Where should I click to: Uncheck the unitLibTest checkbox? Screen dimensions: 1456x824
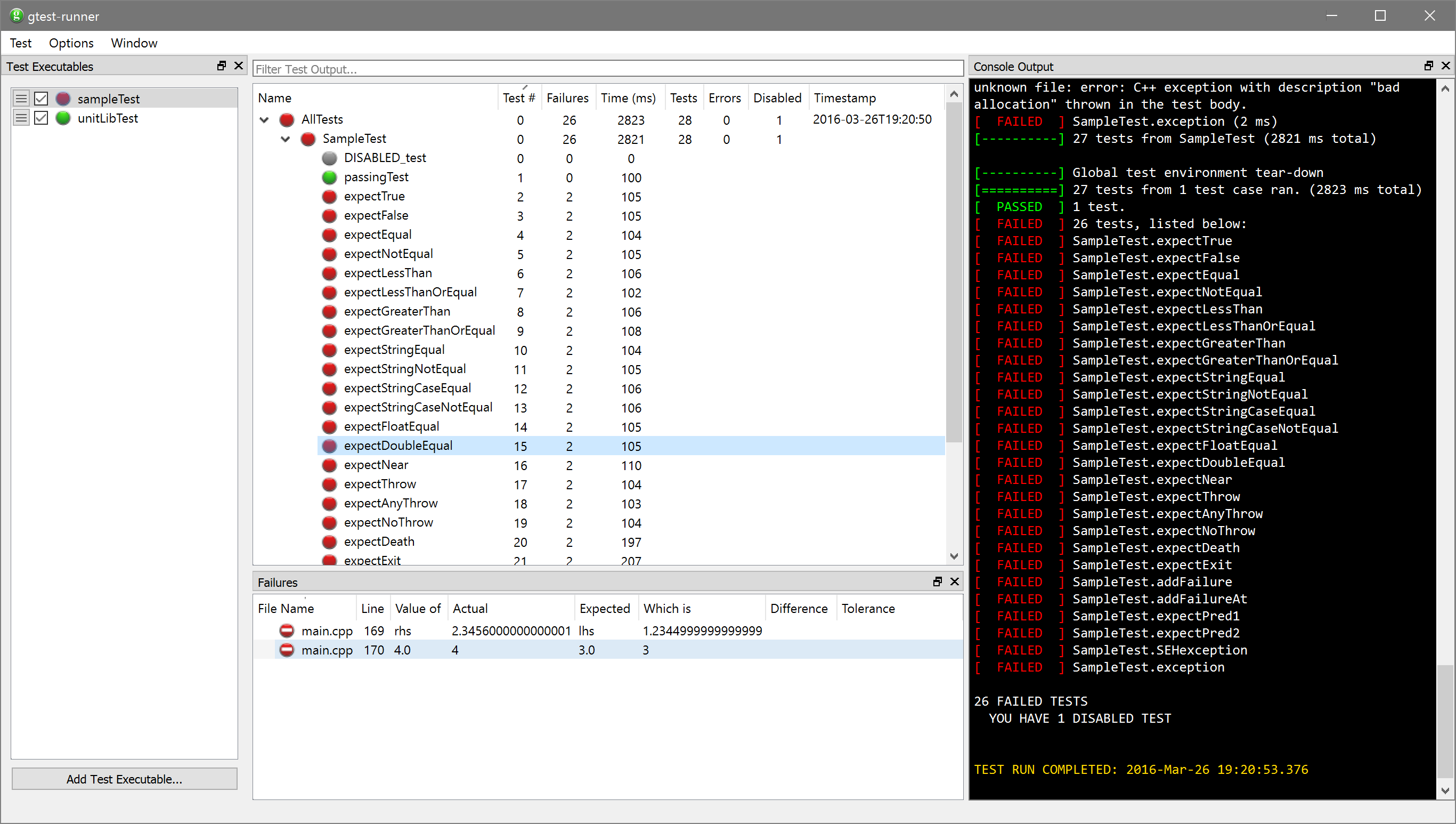tap(42, 118)
